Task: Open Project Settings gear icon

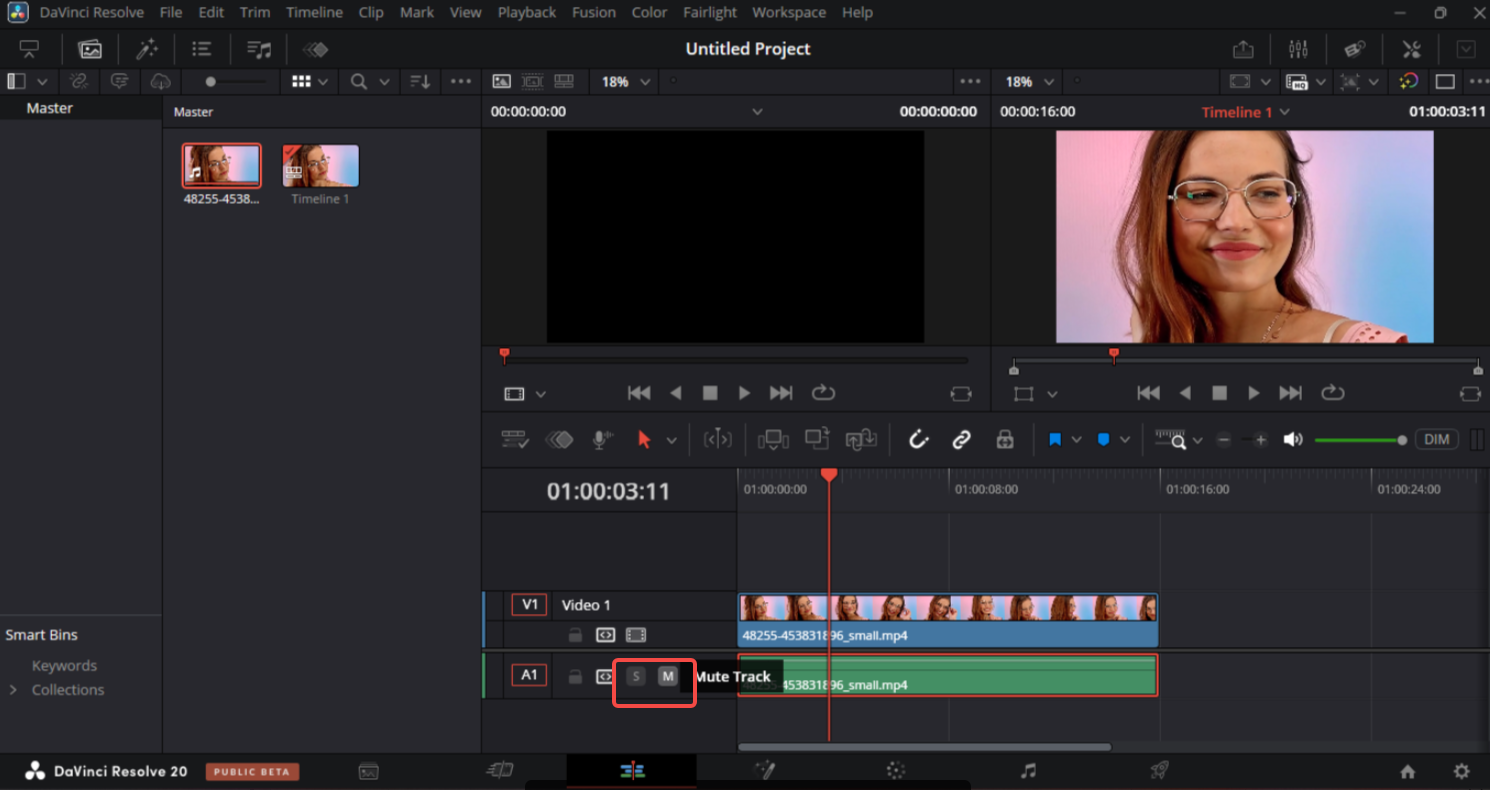Action: (x=1461, y=771)
